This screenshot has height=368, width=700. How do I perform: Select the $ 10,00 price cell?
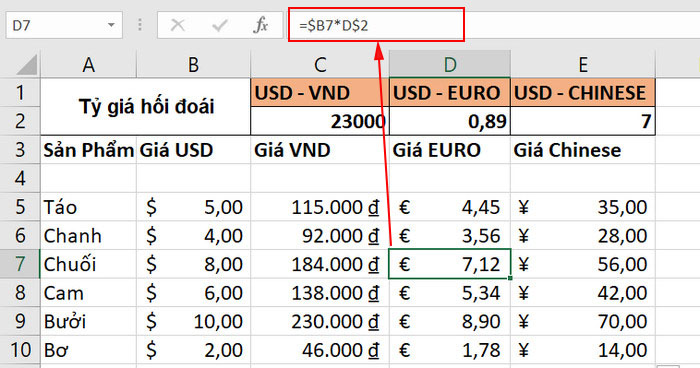pos(193,321)
